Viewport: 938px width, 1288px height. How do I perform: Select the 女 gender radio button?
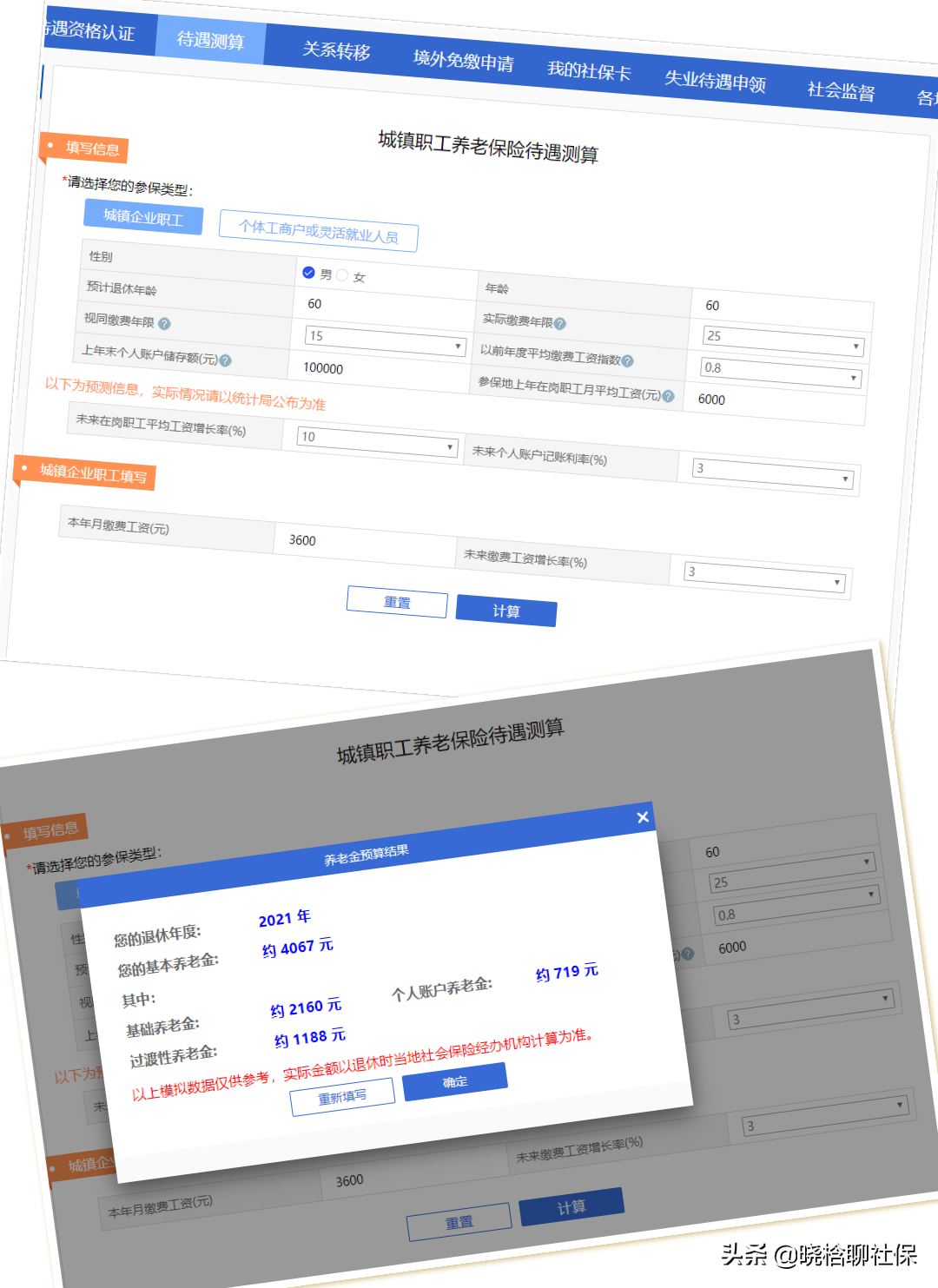click(x=343, y=274)
